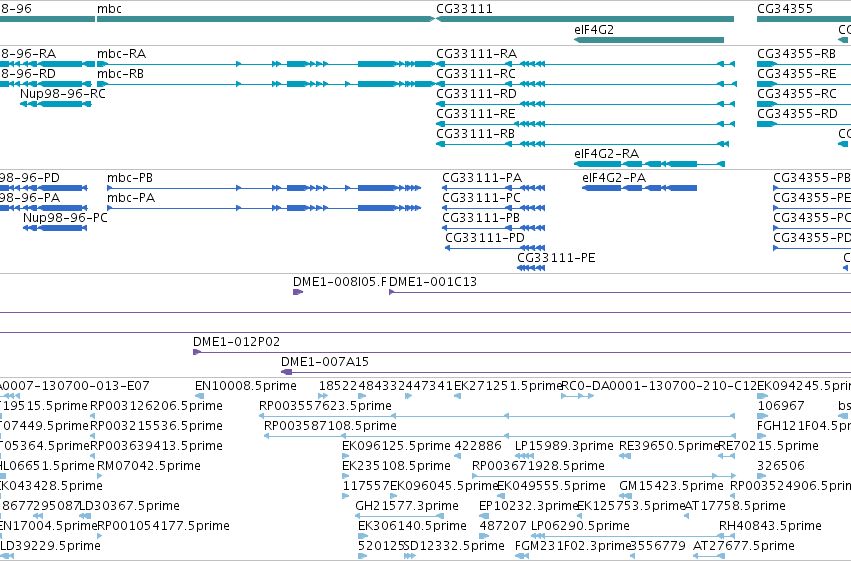Select protein Nup98-96-PC
851x561 pixels.
pos(55,228)
